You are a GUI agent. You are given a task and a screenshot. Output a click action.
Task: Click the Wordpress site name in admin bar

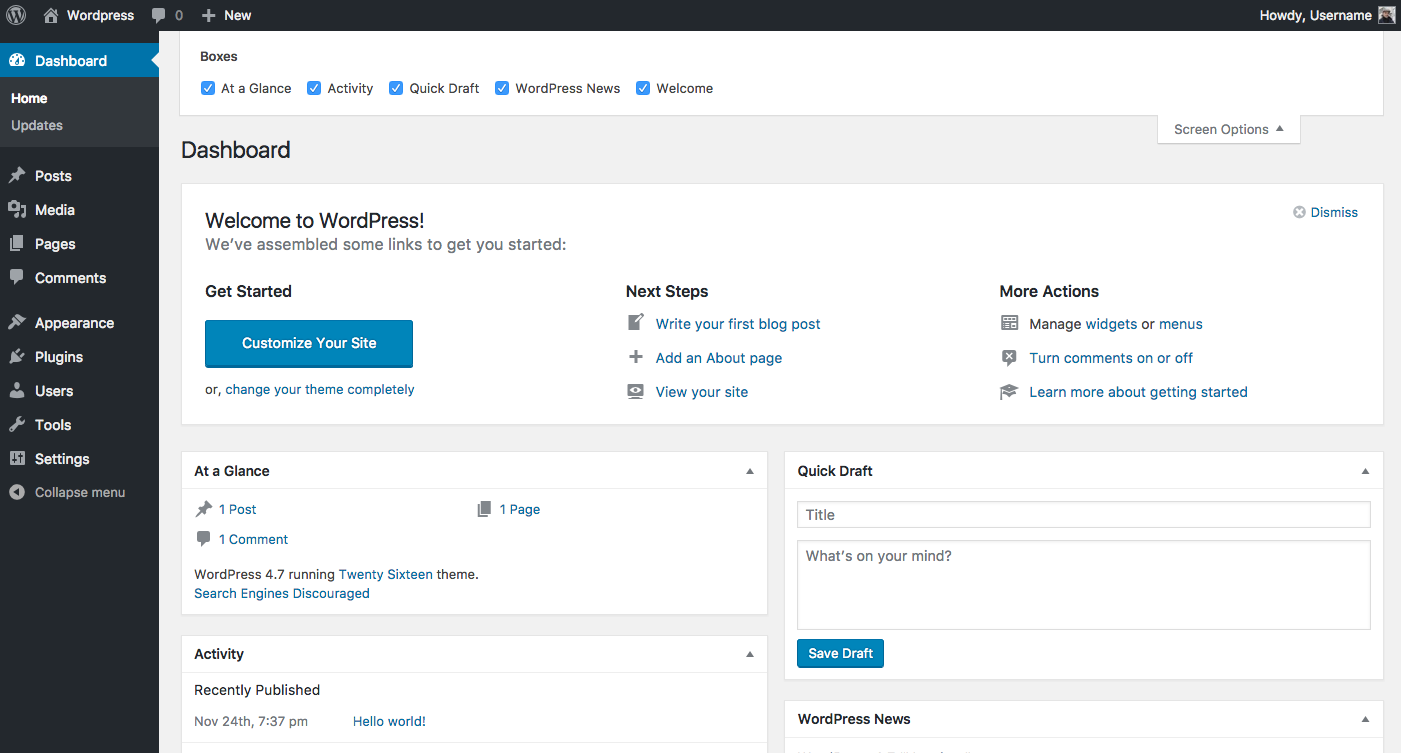100,15
